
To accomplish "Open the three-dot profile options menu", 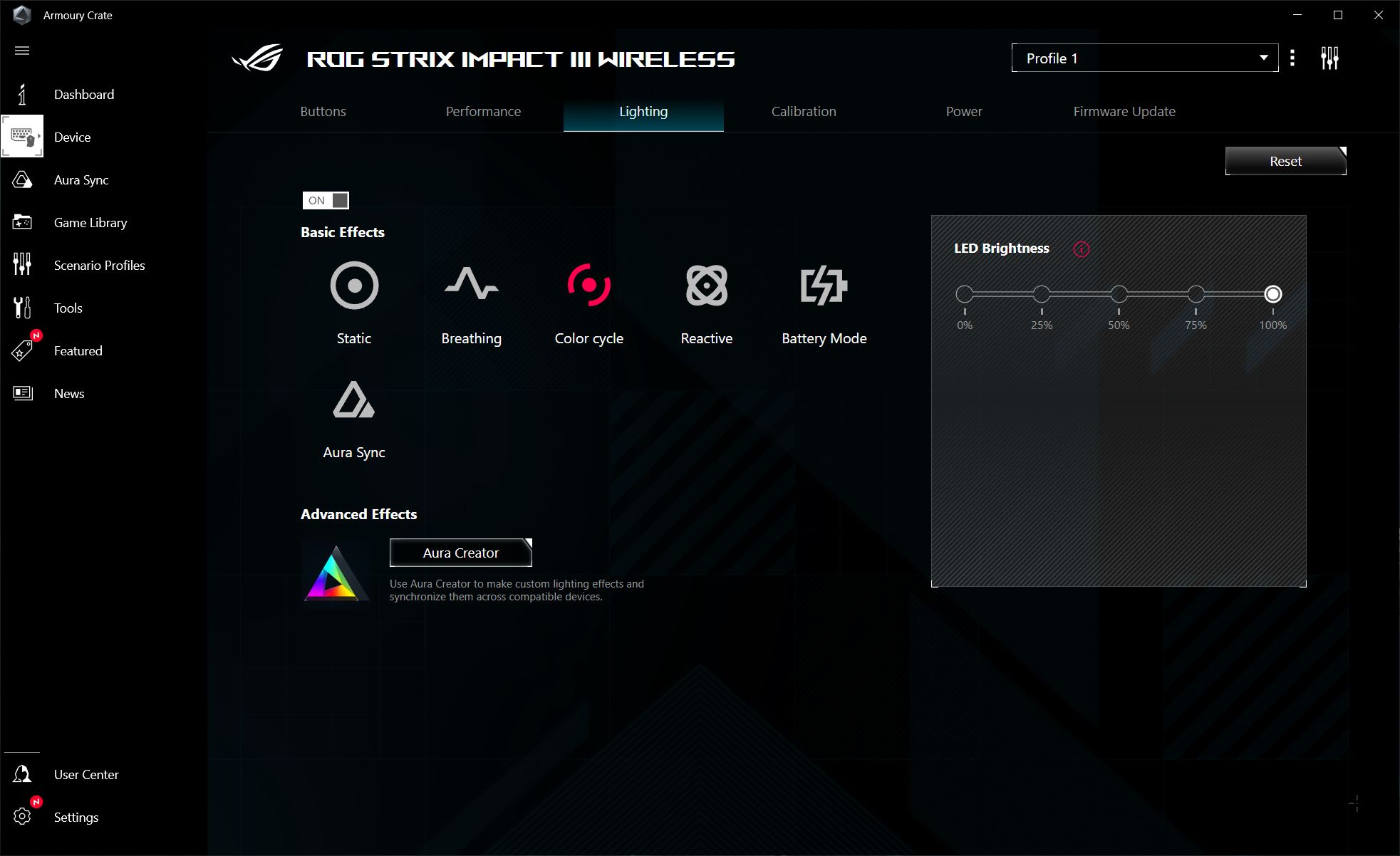I will [1292, 58].
